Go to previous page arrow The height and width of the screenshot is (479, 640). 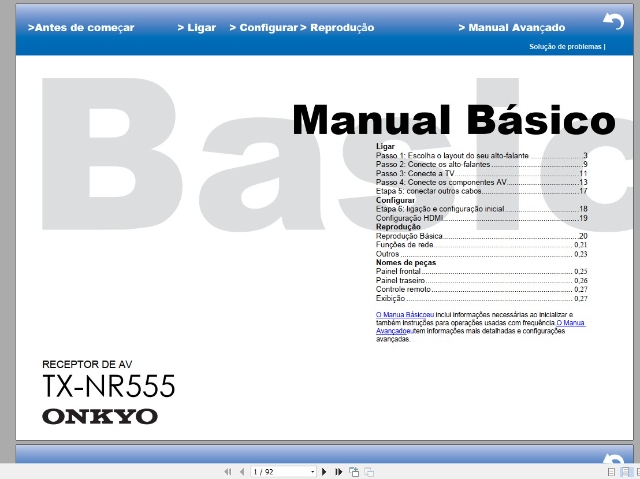point(242,472)
